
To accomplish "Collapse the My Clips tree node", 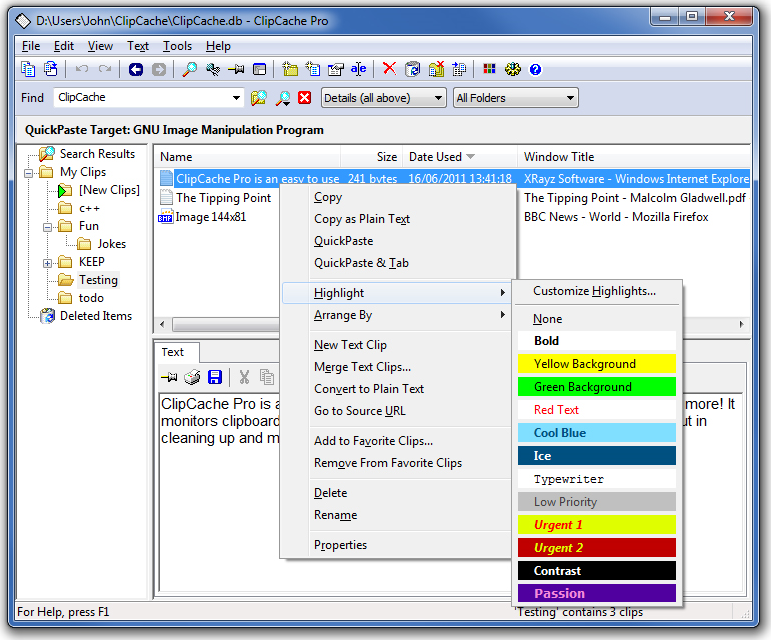I will click(x=29, y=173).
